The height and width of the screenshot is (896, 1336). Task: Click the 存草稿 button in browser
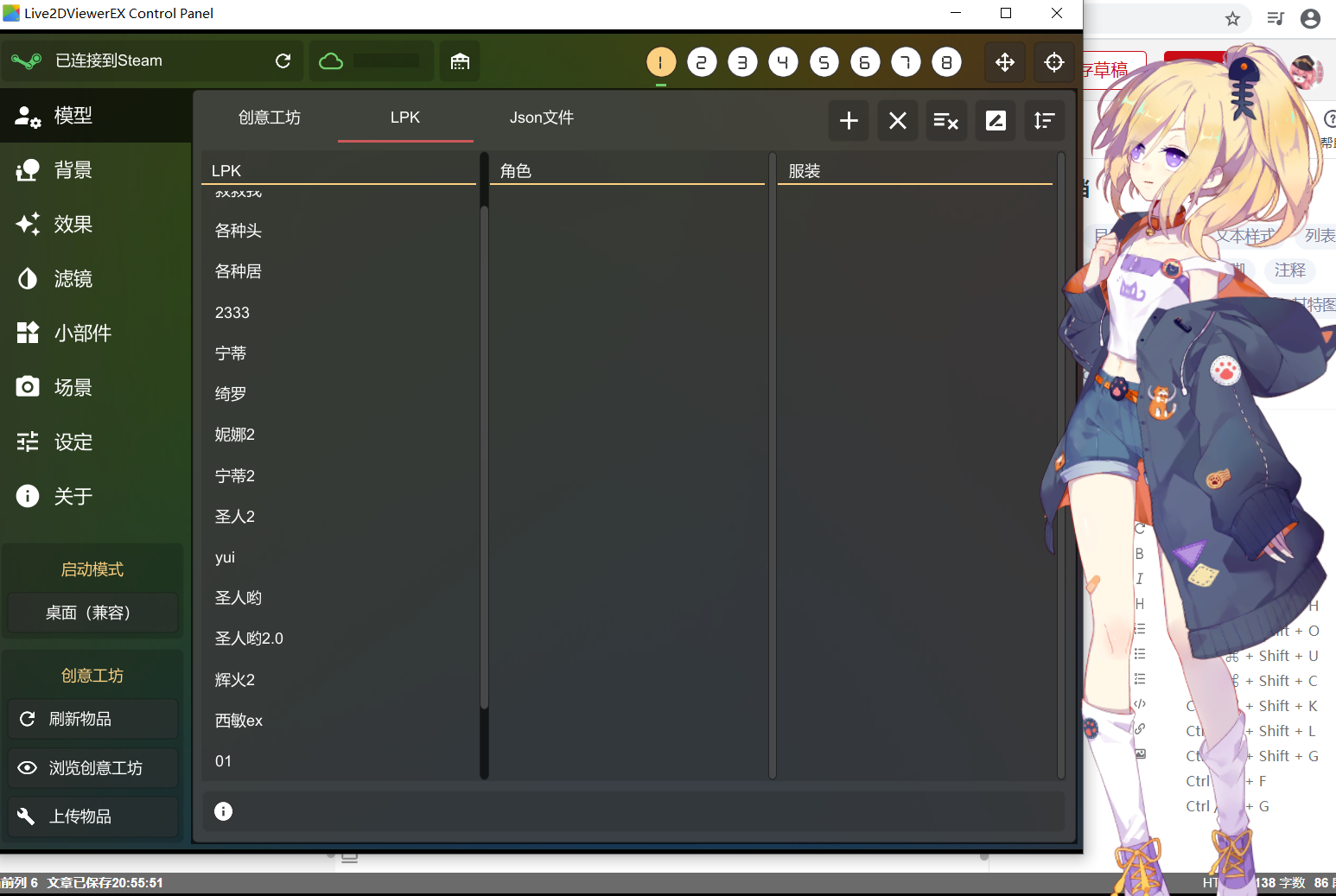(x=1114, y=69)
